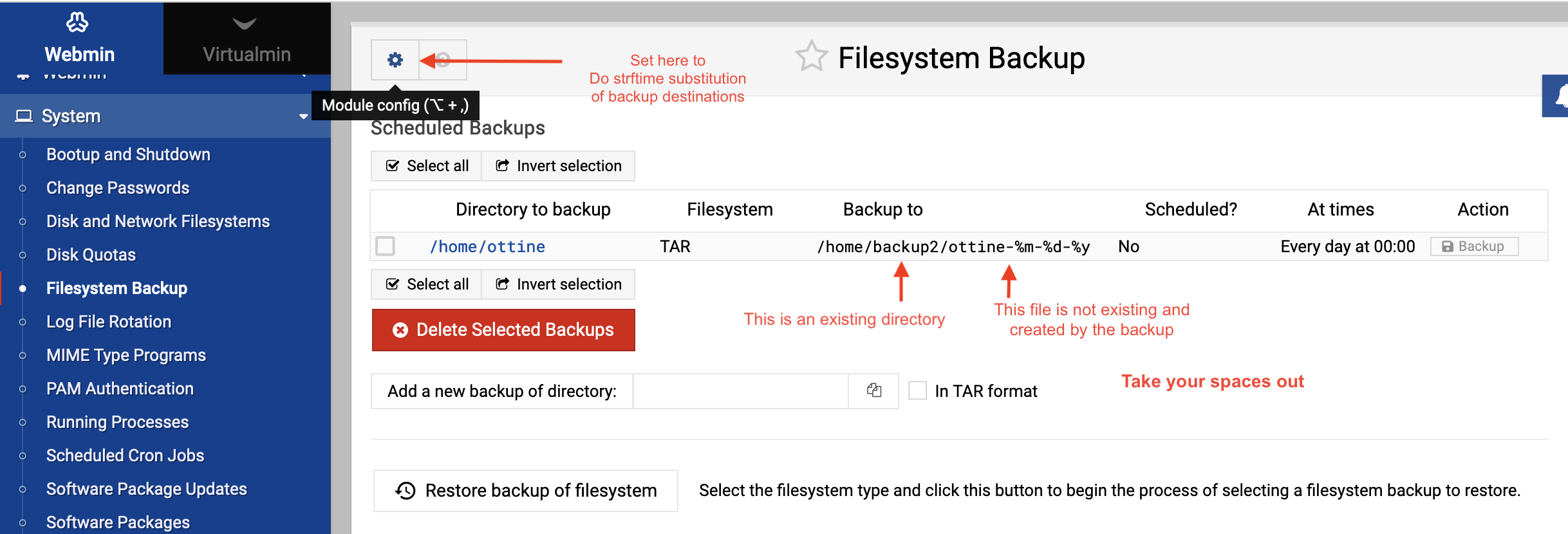The width and height of the screenshot is (1568, 534).
Task: Click the Backup action button in the row
Action: (1474, 246)
